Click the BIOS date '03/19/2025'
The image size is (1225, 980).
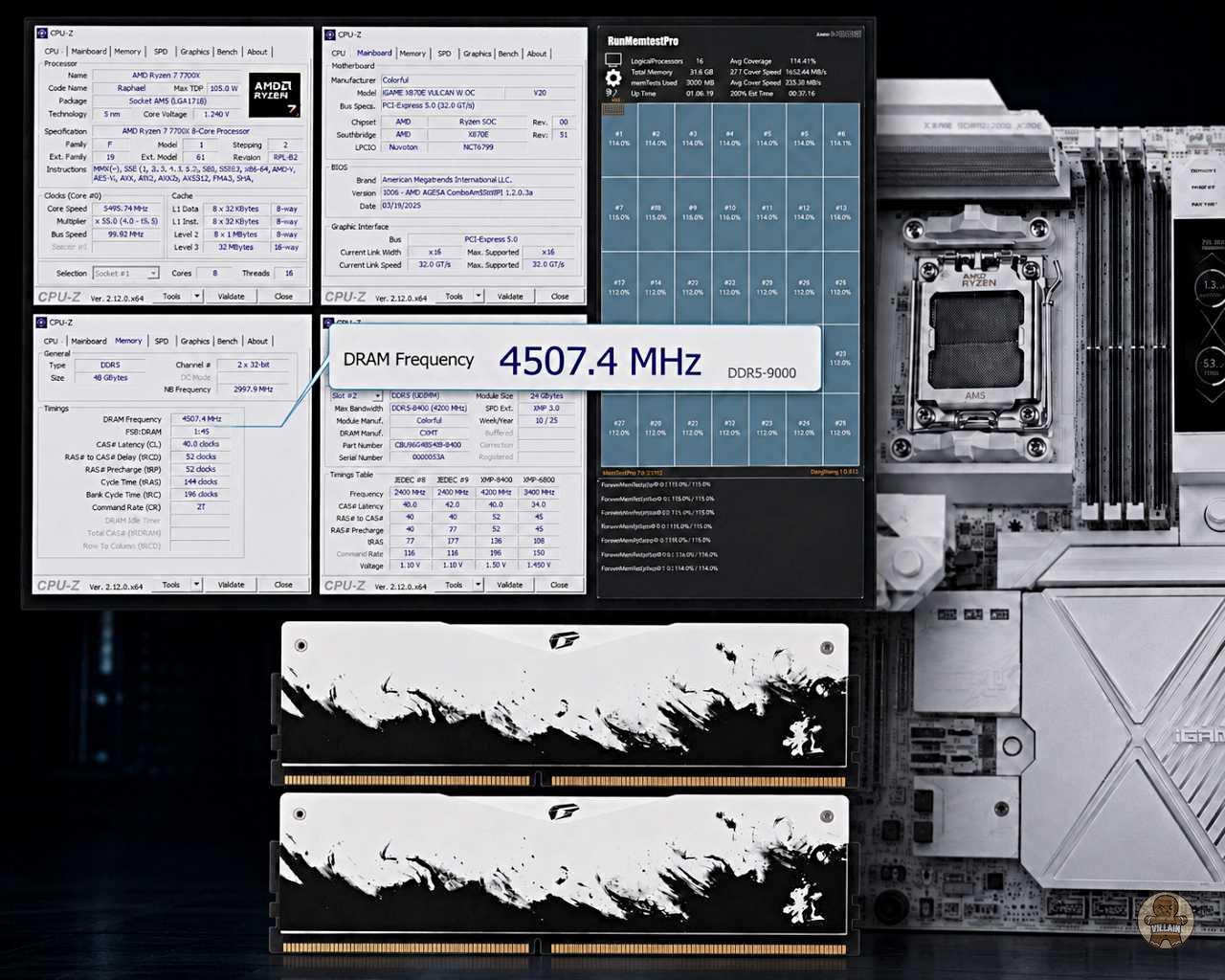click(x=480, y=206)
